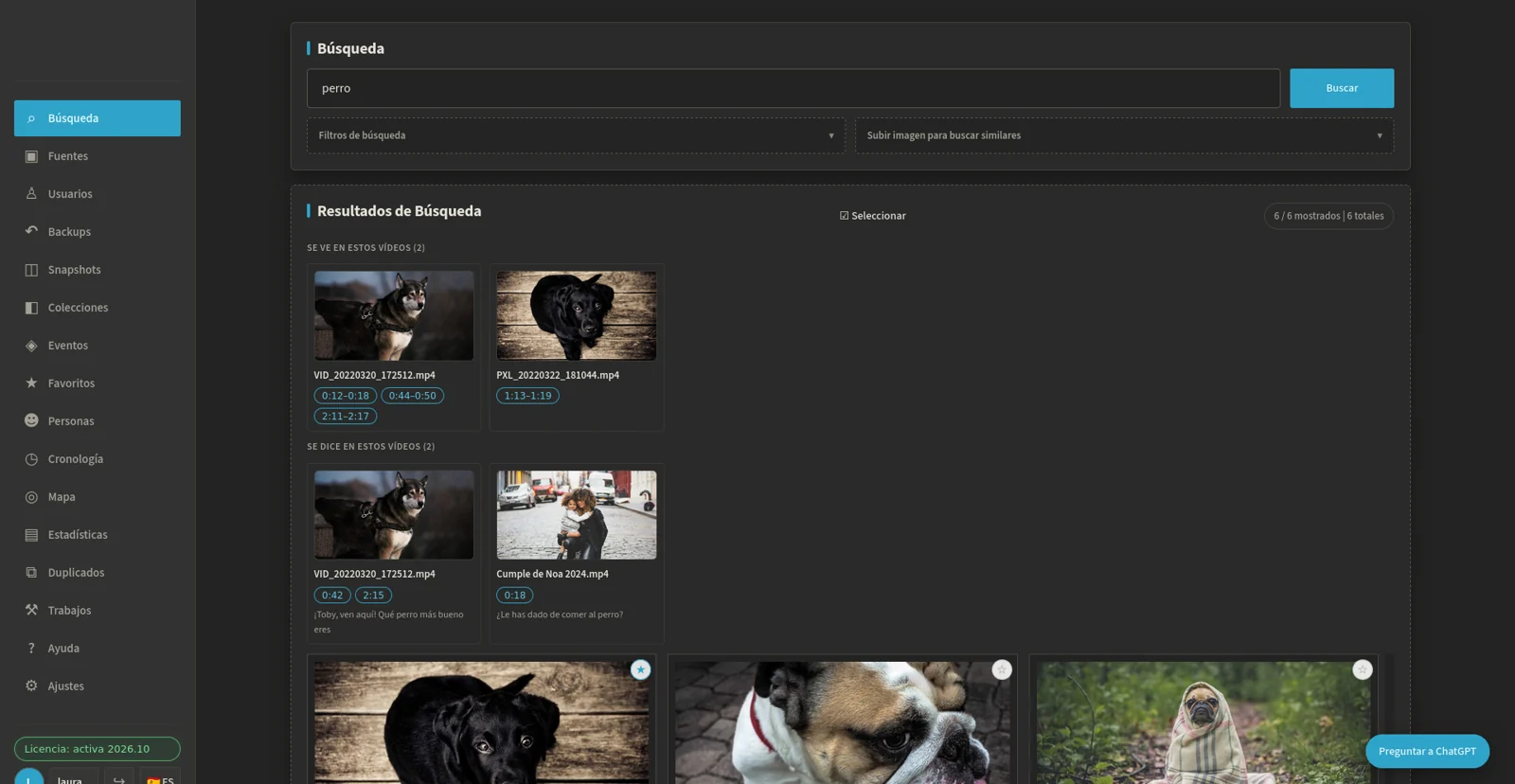The image size is (1515, 784).
Task: Open the Duplicados section
Action: [97, 573]
